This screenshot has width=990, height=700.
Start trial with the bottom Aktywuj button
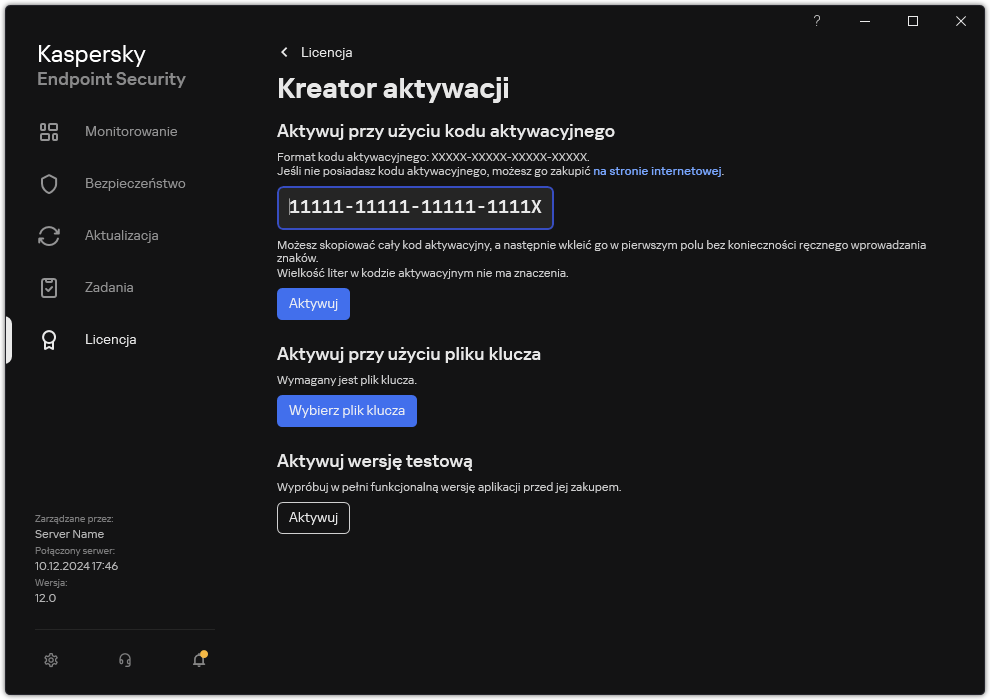click(313, 518)
